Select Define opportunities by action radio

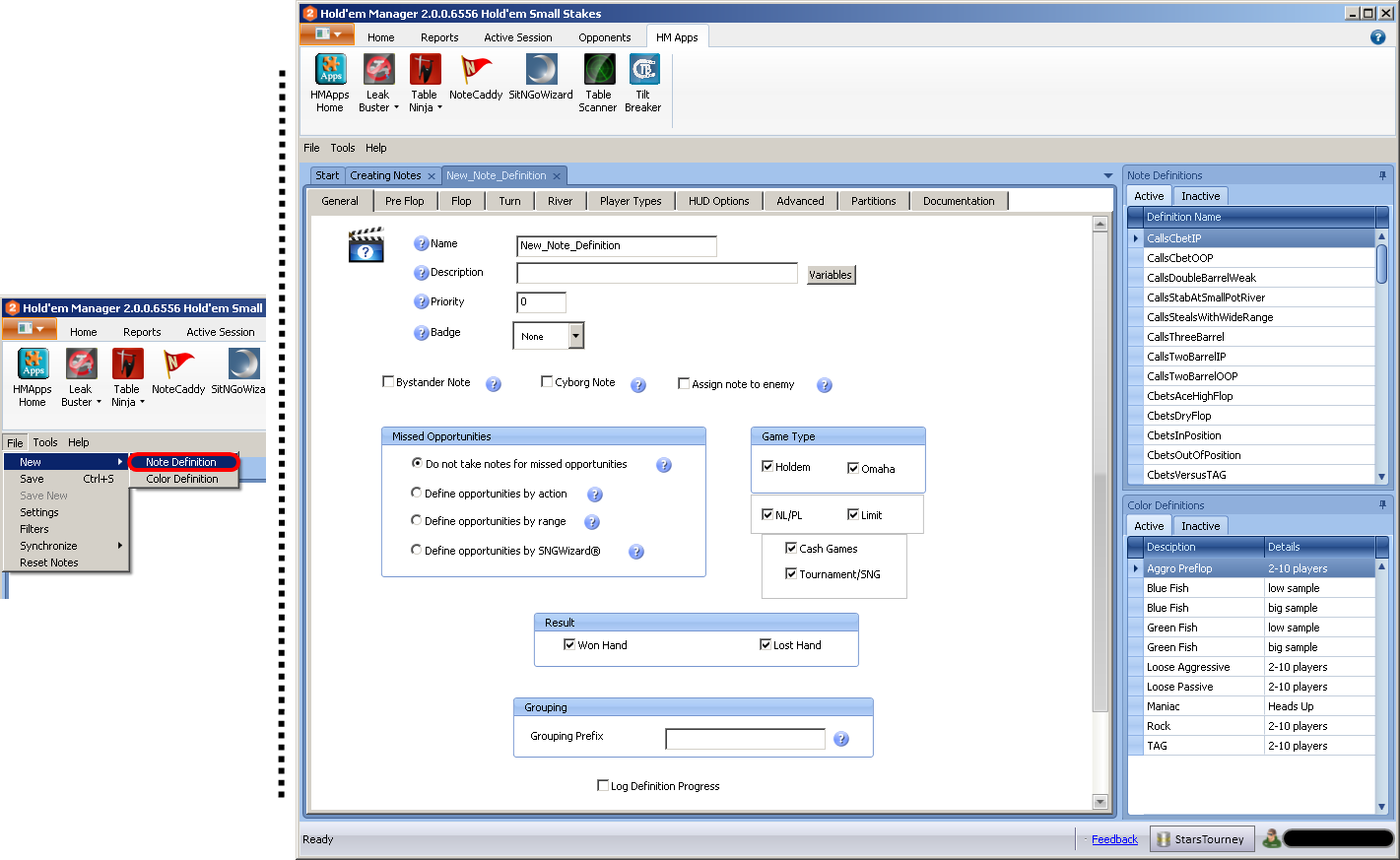[x=416, y=493]
